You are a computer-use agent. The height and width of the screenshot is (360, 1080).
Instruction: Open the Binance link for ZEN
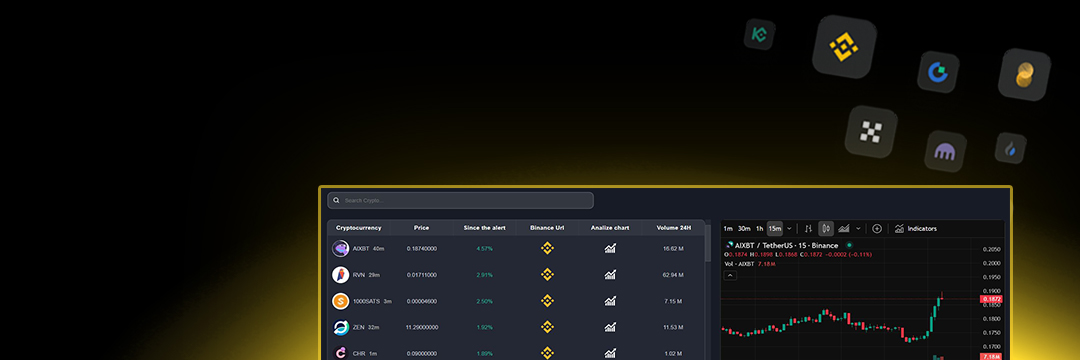pos(547,327)
